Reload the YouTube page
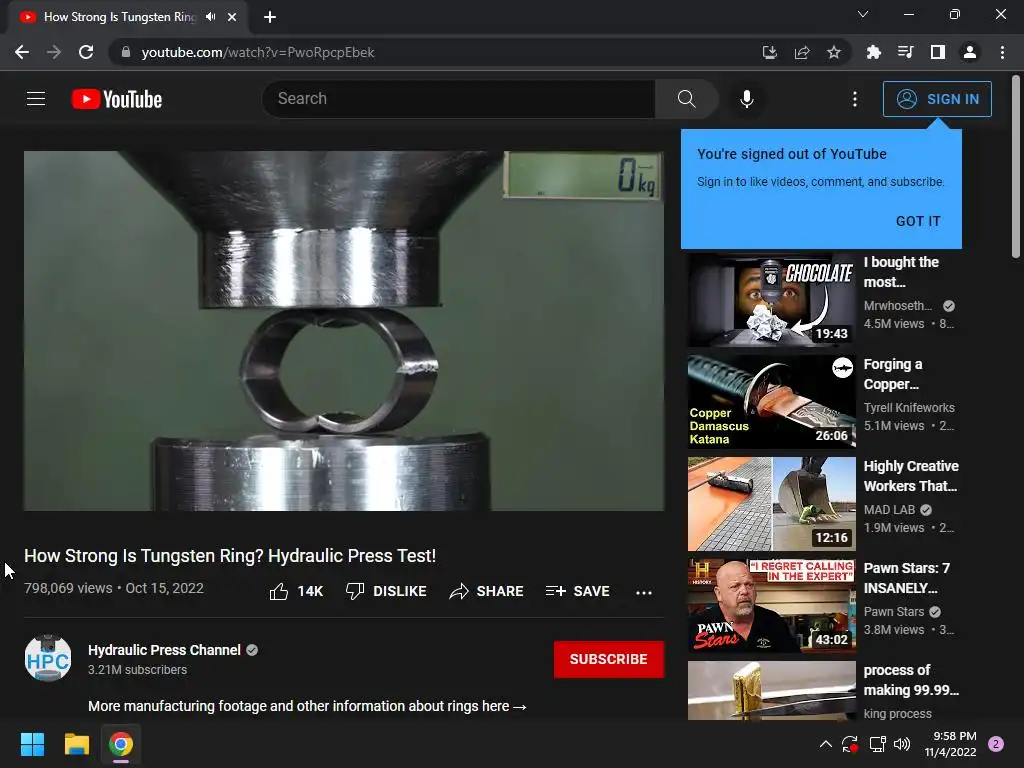Image resolution: width=1024 pixels, height=768 pixels. (86, 52)
